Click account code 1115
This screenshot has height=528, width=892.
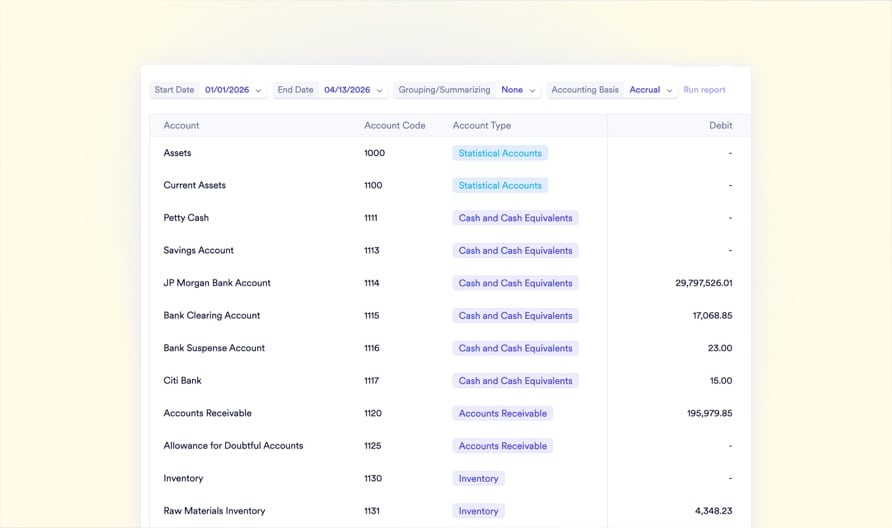[x=371, y=315]
